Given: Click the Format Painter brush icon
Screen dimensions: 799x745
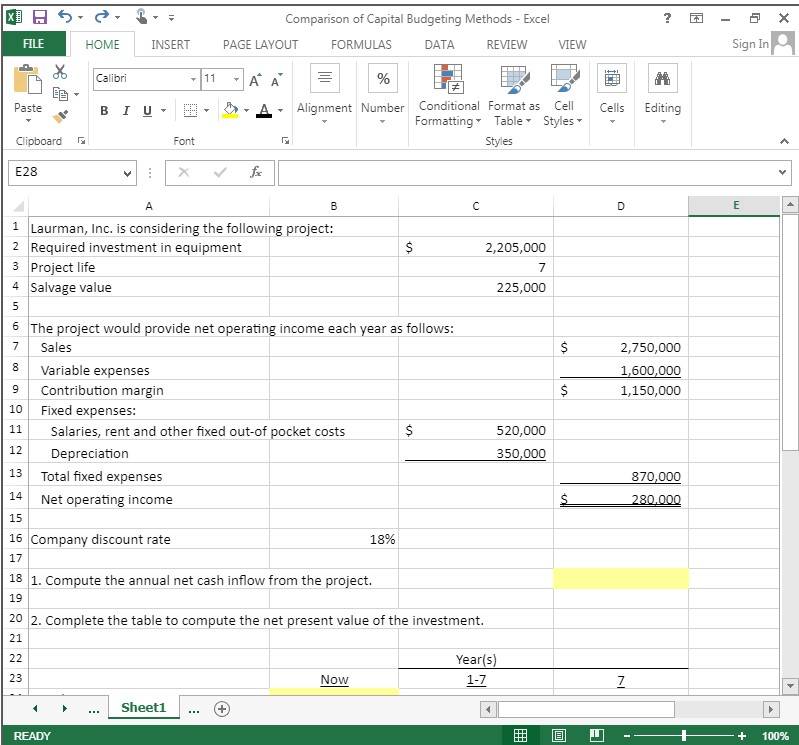Looking at the screenshot, I should (x=60, y=116).
